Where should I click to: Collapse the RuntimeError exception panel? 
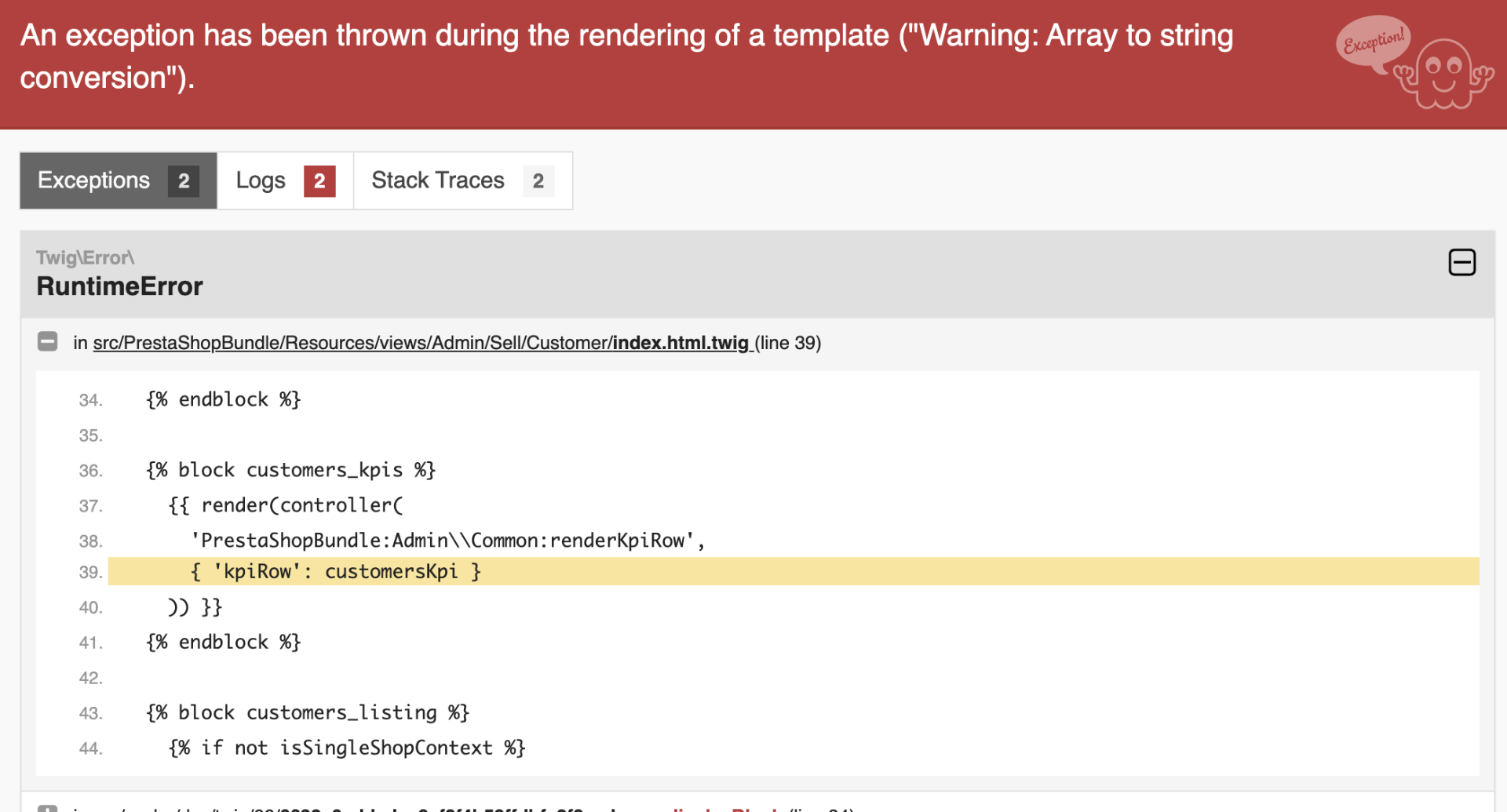coord(1461,262)
